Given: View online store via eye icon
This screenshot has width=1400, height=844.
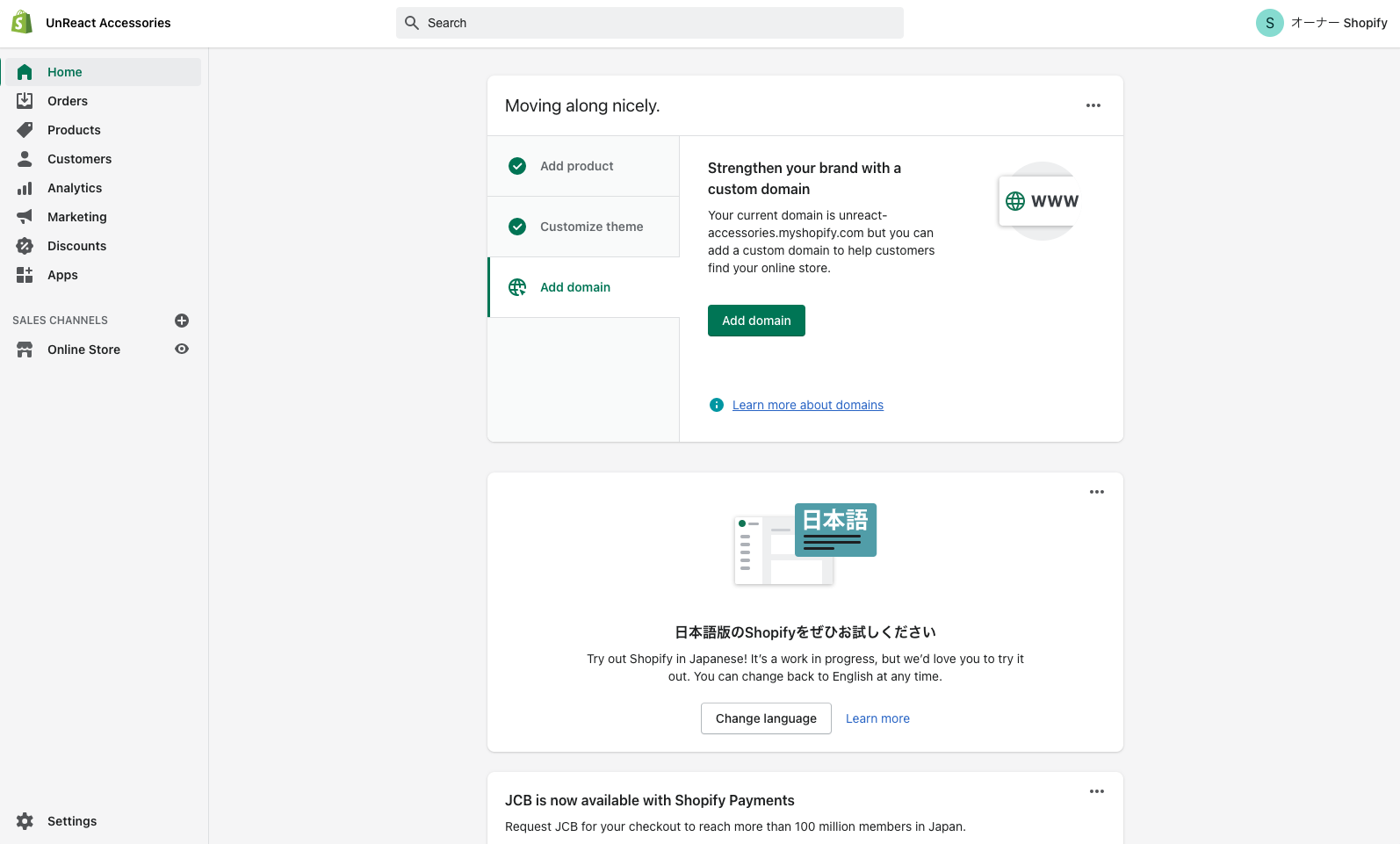Looking at the screenshot, I should 182,349.
